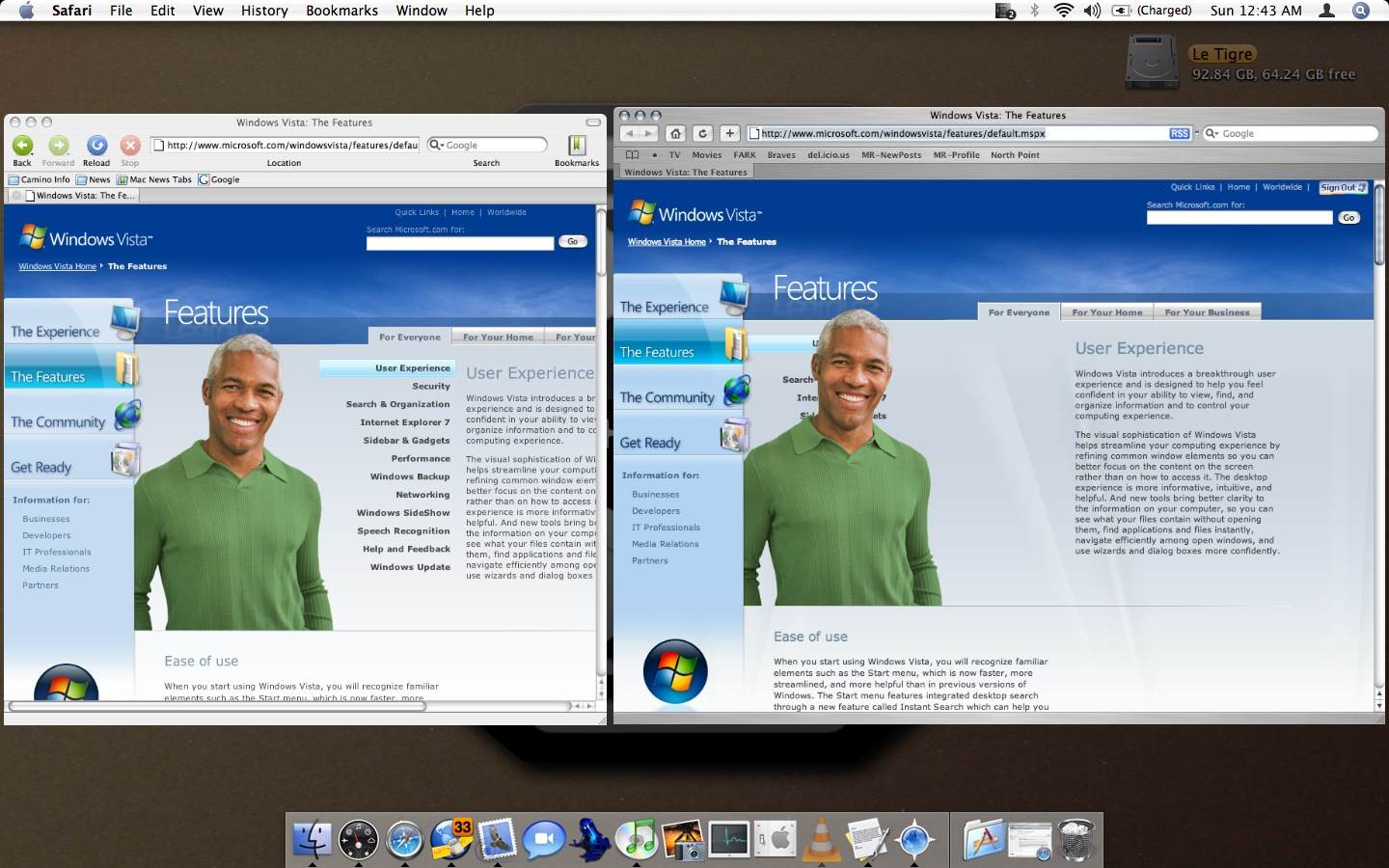The height and width of the screenshot is (868, 1389).
Task: Click the red Stop button in Camino
Action: tap(130, 146)
